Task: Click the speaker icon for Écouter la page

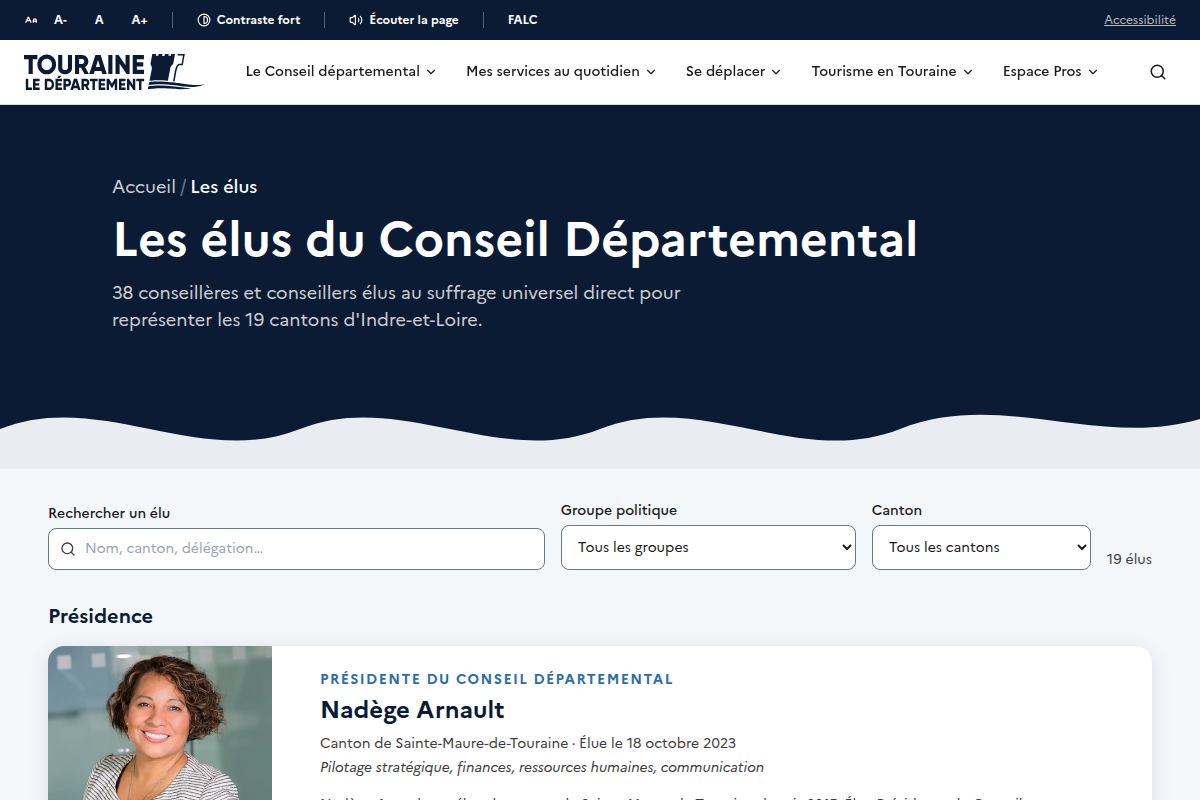Action: 355,20
